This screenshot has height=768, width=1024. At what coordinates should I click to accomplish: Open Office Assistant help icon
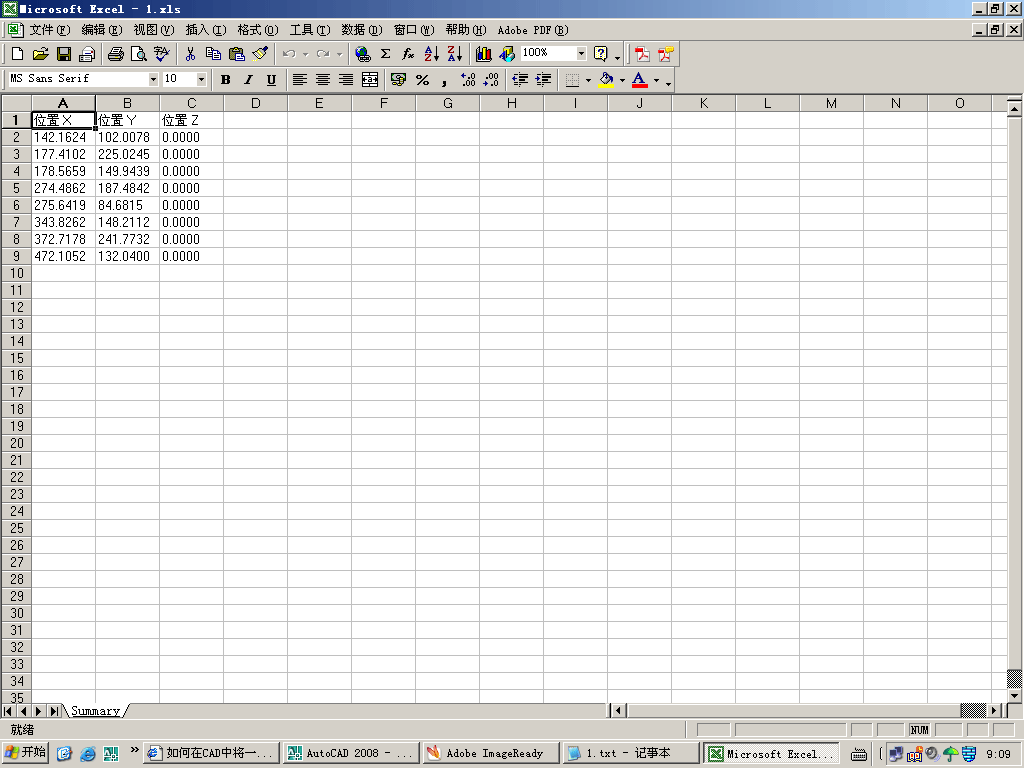[x=601, y=54]
